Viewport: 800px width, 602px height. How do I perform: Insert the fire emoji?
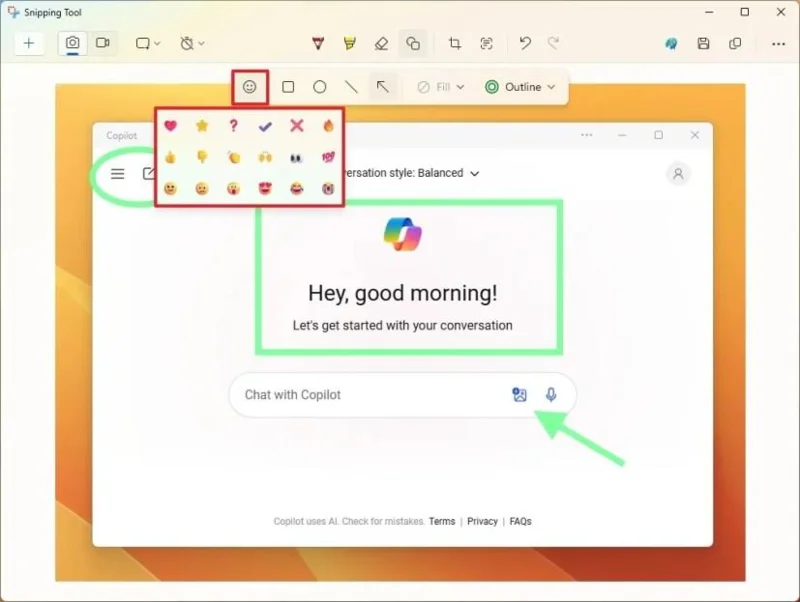[328, 126]
